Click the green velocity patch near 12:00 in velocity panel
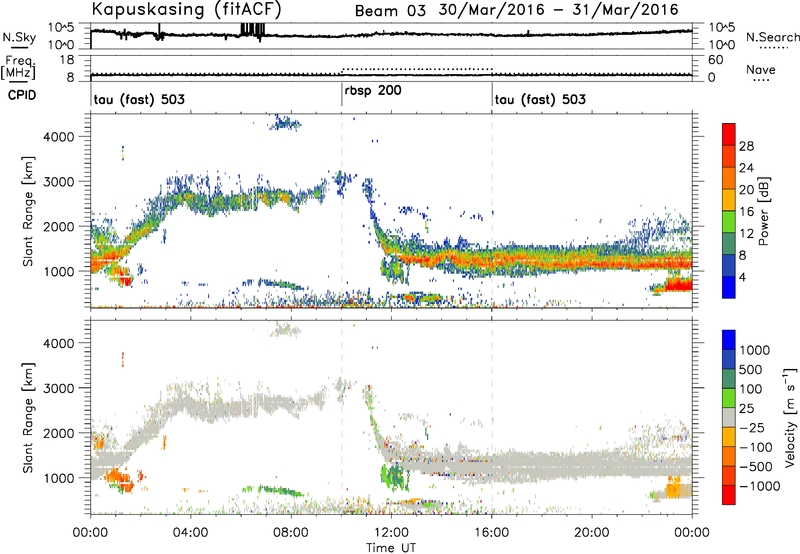Screen dimensions: 800x554 395,475
